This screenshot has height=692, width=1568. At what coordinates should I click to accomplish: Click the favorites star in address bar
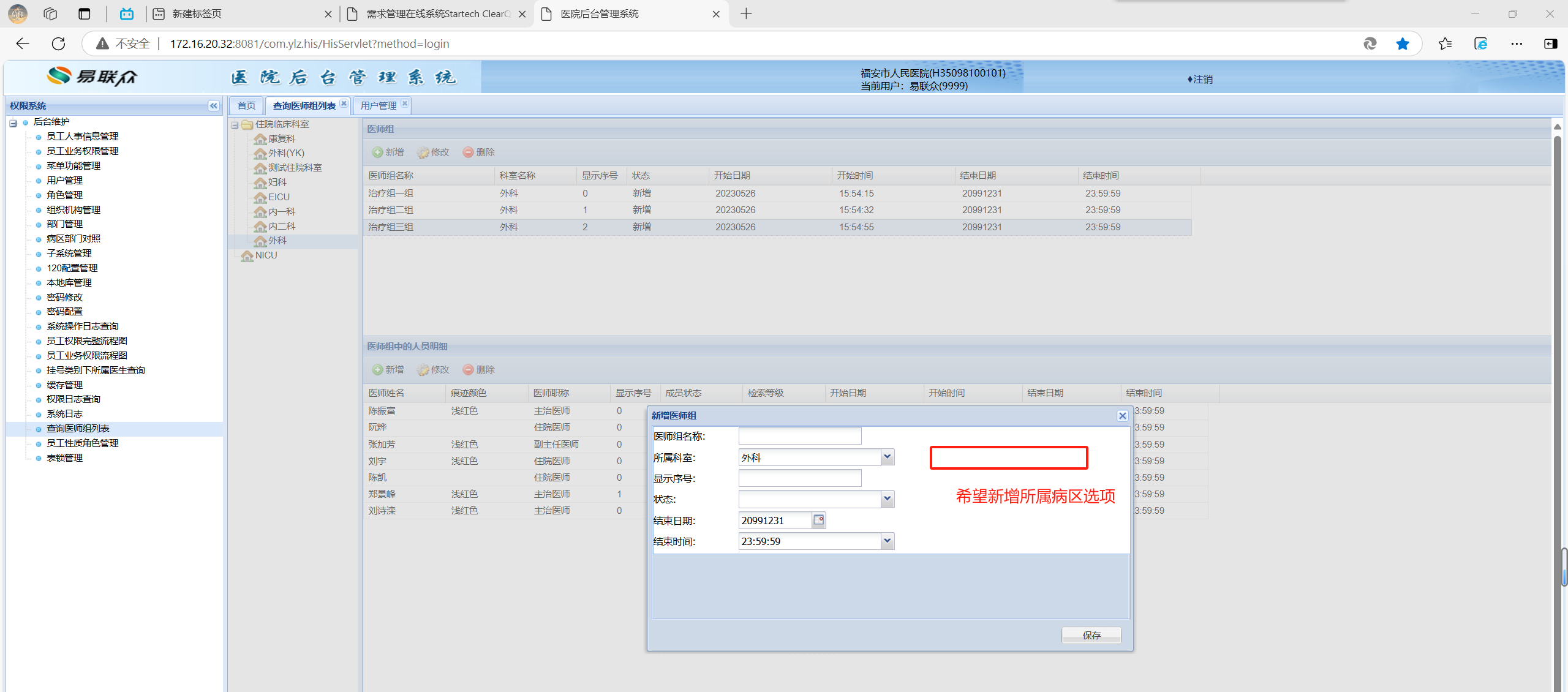click(x=1403, y=43)
